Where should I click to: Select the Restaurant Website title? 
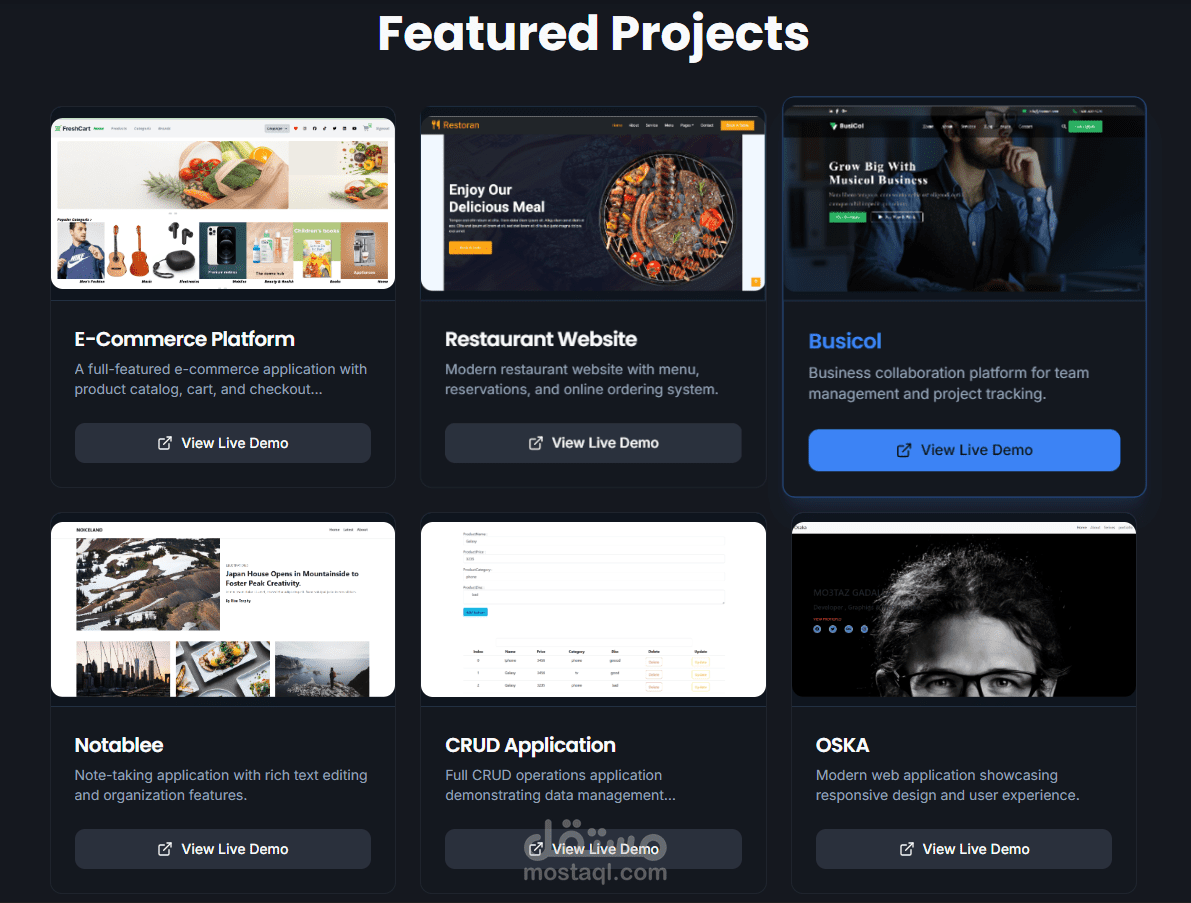(x=541, y=339)
